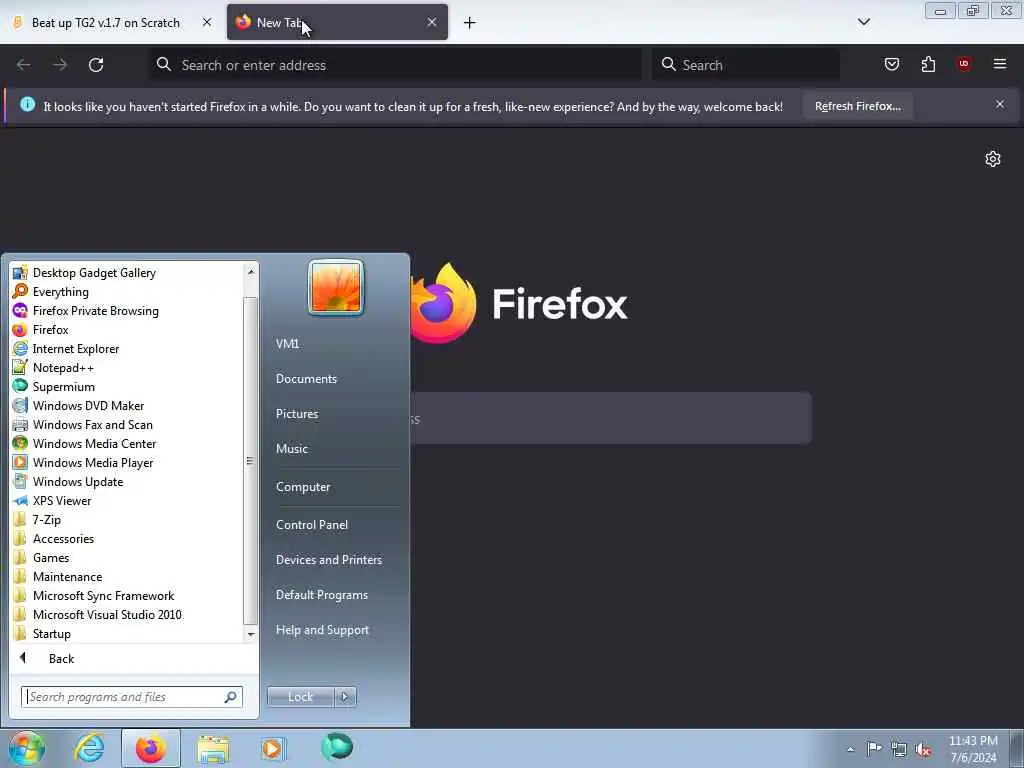Click the forward navigation arrow

pos(60,65)
